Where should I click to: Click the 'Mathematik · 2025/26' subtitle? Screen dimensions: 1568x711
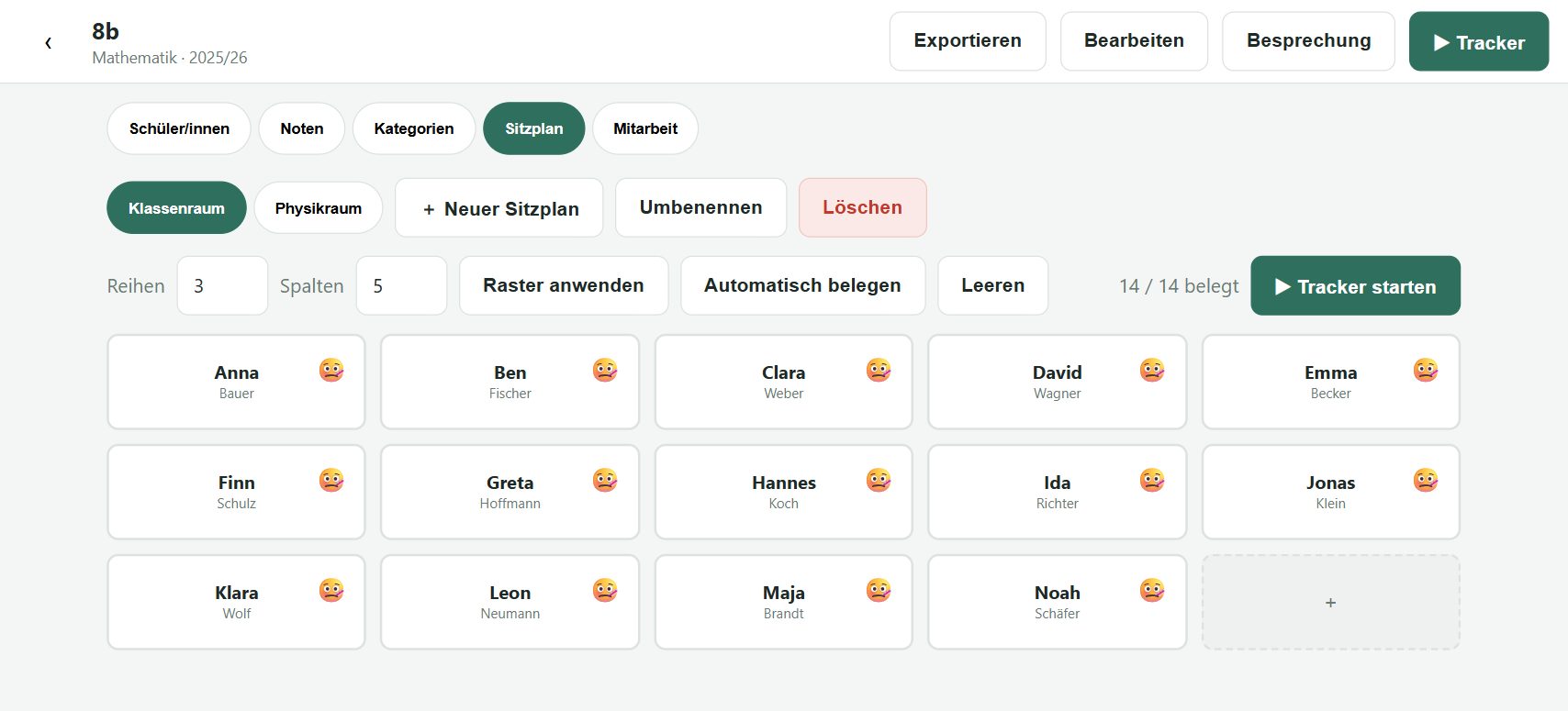click(170, 58)
